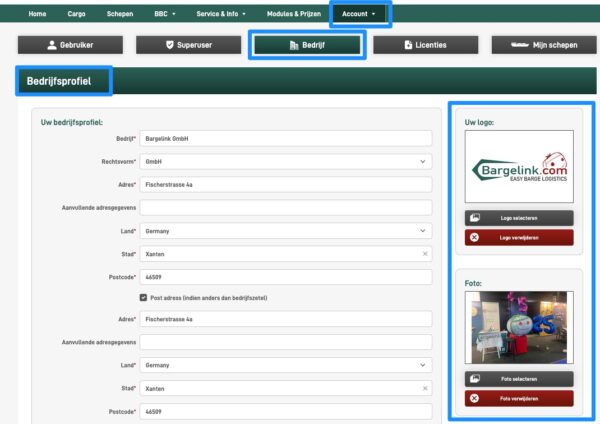Click the post address Postcode field
This screenshot has width=600, height=424.
pos(286,411)
